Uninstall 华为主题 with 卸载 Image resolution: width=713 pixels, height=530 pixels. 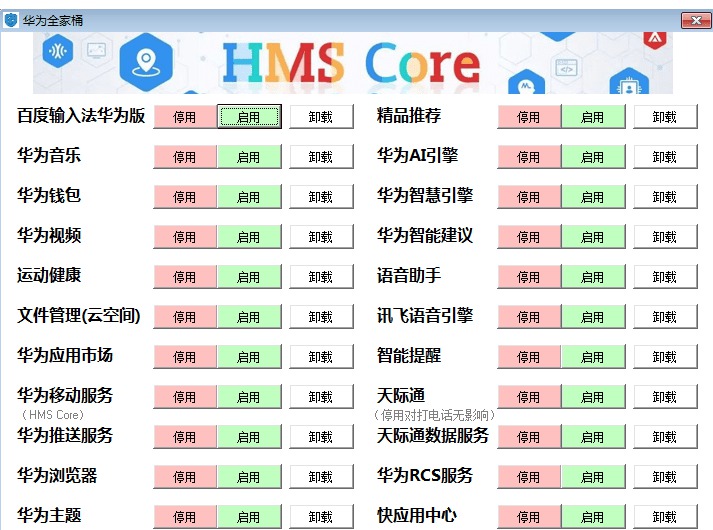click(321, 517)
